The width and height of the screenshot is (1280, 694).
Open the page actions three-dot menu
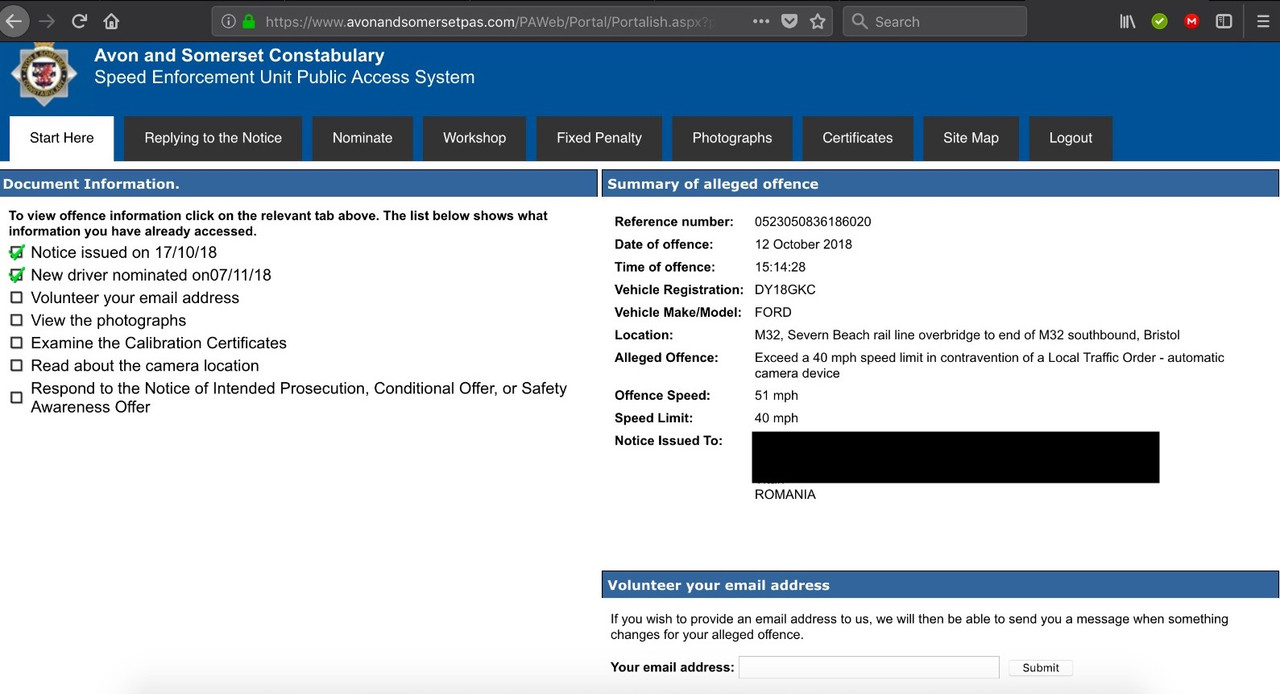click(761, 21)
